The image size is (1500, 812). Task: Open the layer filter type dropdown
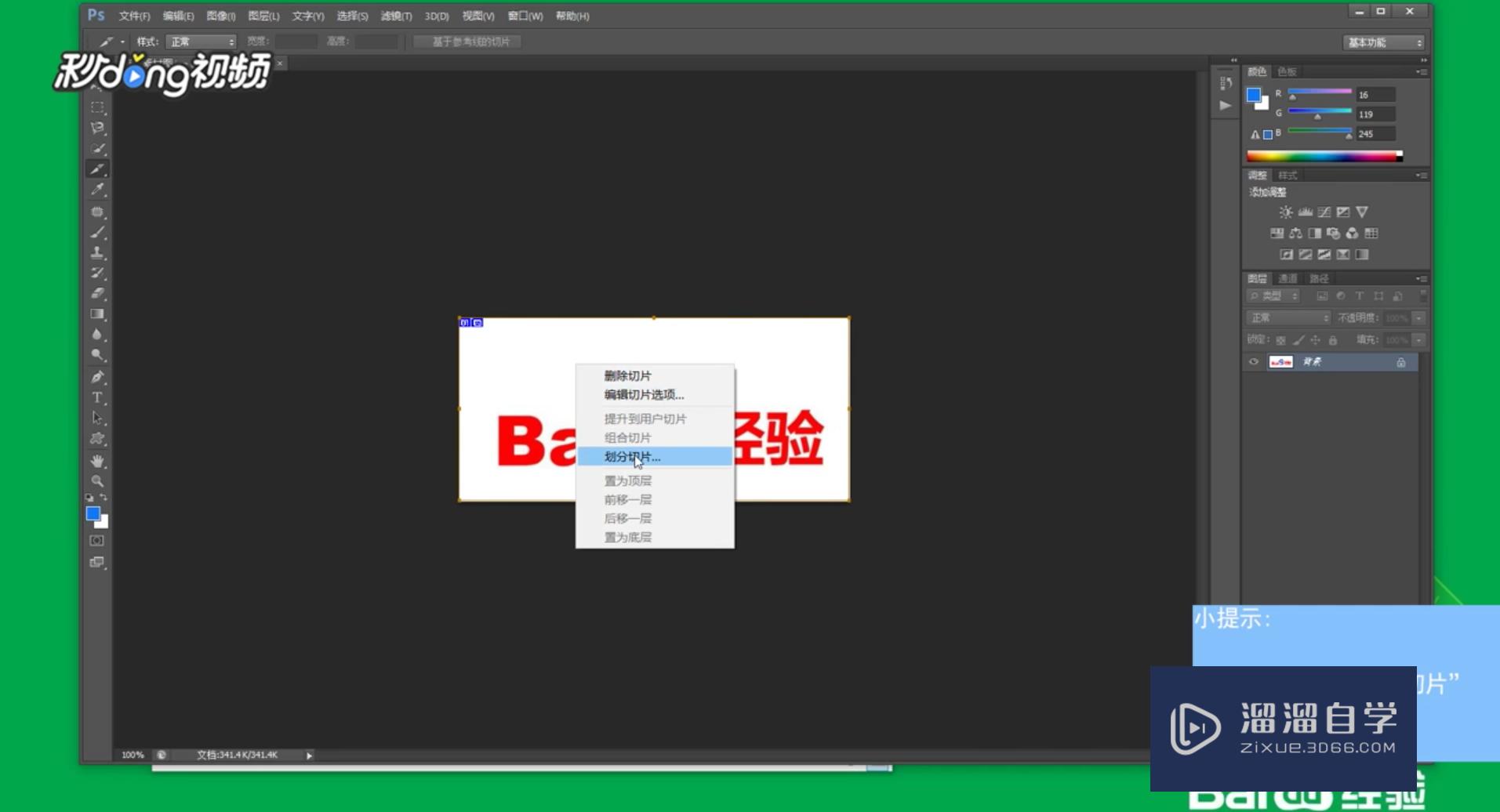(1273, 296)
